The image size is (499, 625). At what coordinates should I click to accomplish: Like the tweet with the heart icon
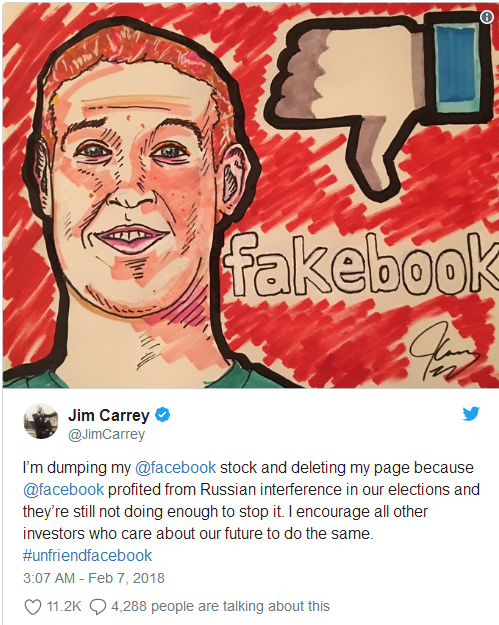(33, 607)
